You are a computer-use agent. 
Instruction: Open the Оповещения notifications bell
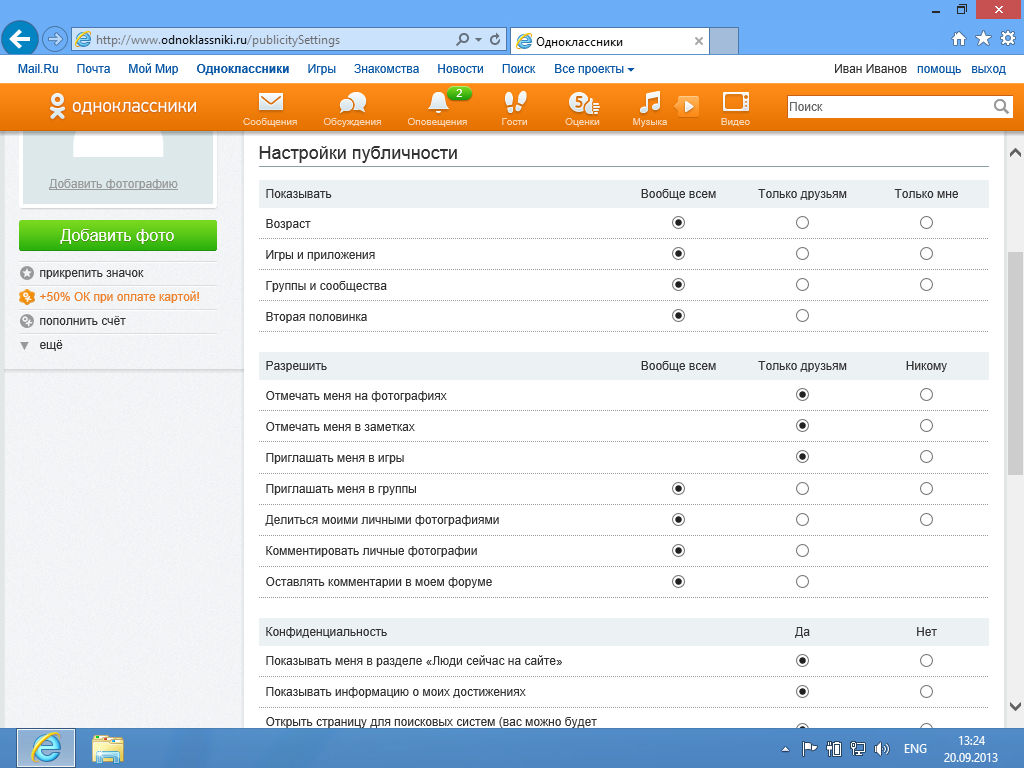point(438,108)
